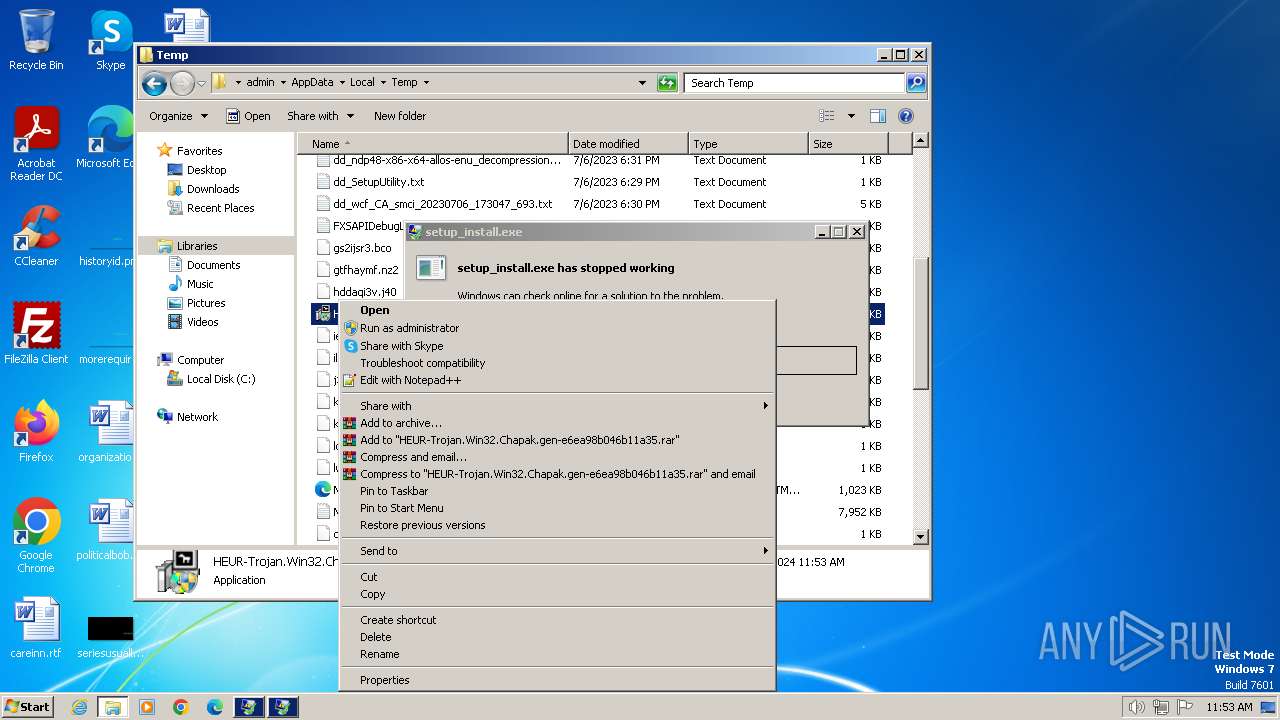Select gs2ijsr3.bco file

361,248
